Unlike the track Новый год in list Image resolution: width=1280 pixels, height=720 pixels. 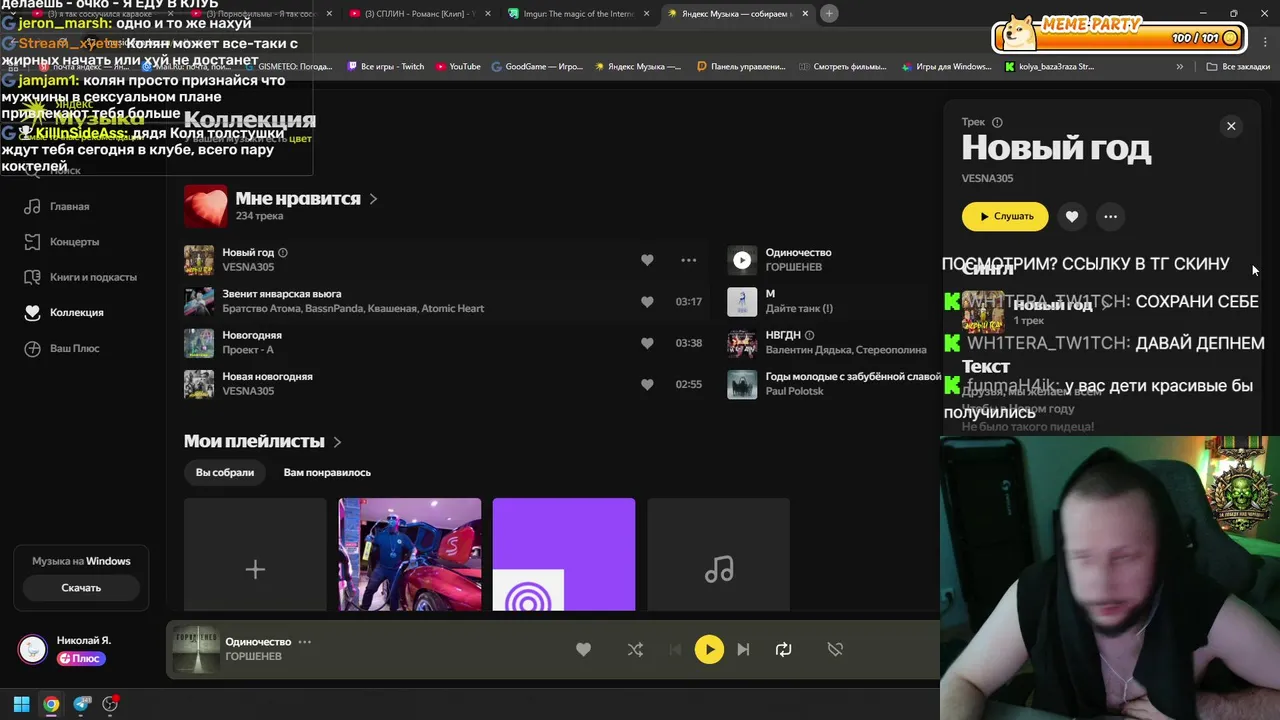click(x=647, y=260)
